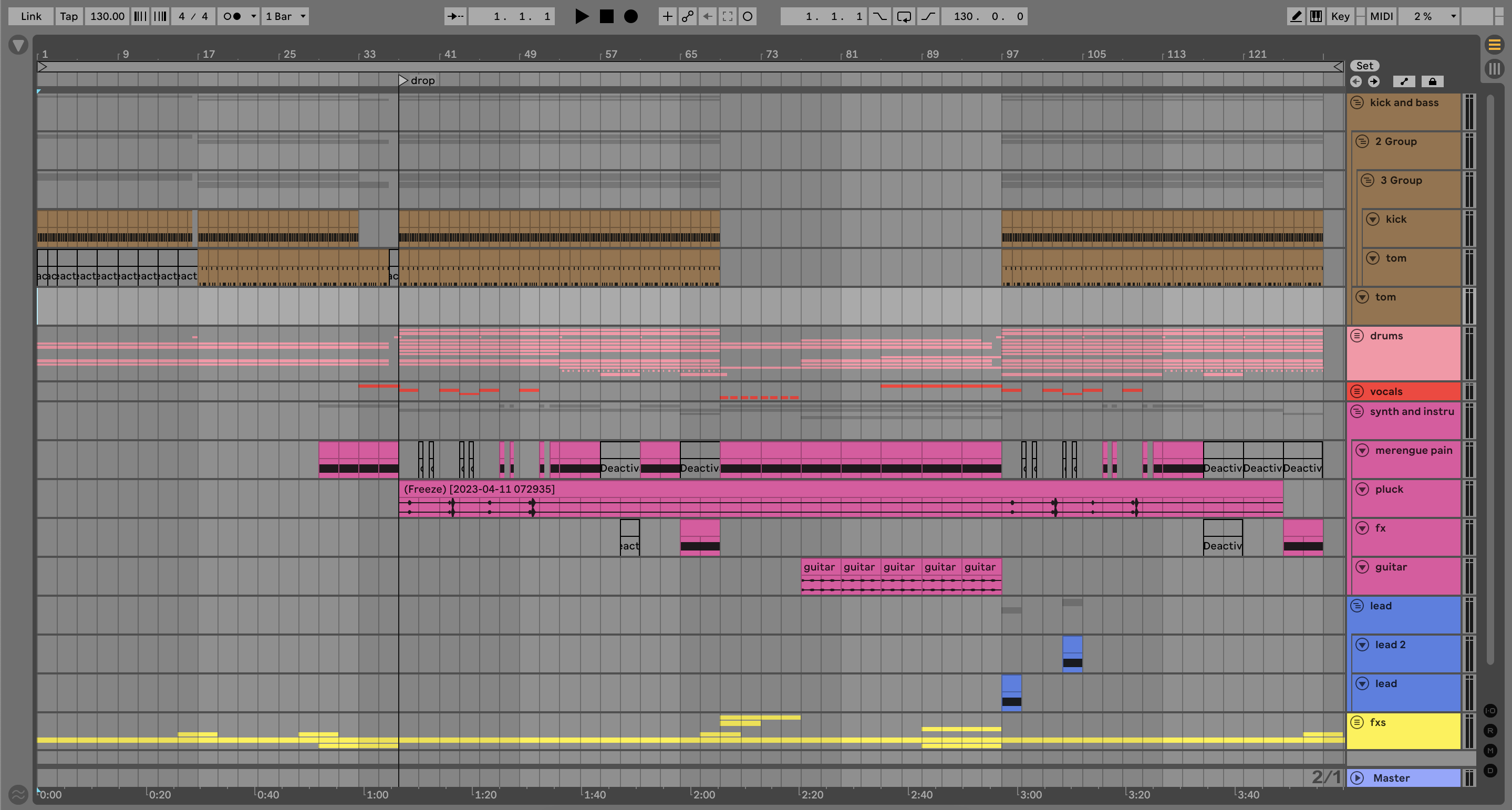Screen dimensions: 1512x810
Task: Open the 1 Bar quantization dropdown
Action: tap(285, 16)
